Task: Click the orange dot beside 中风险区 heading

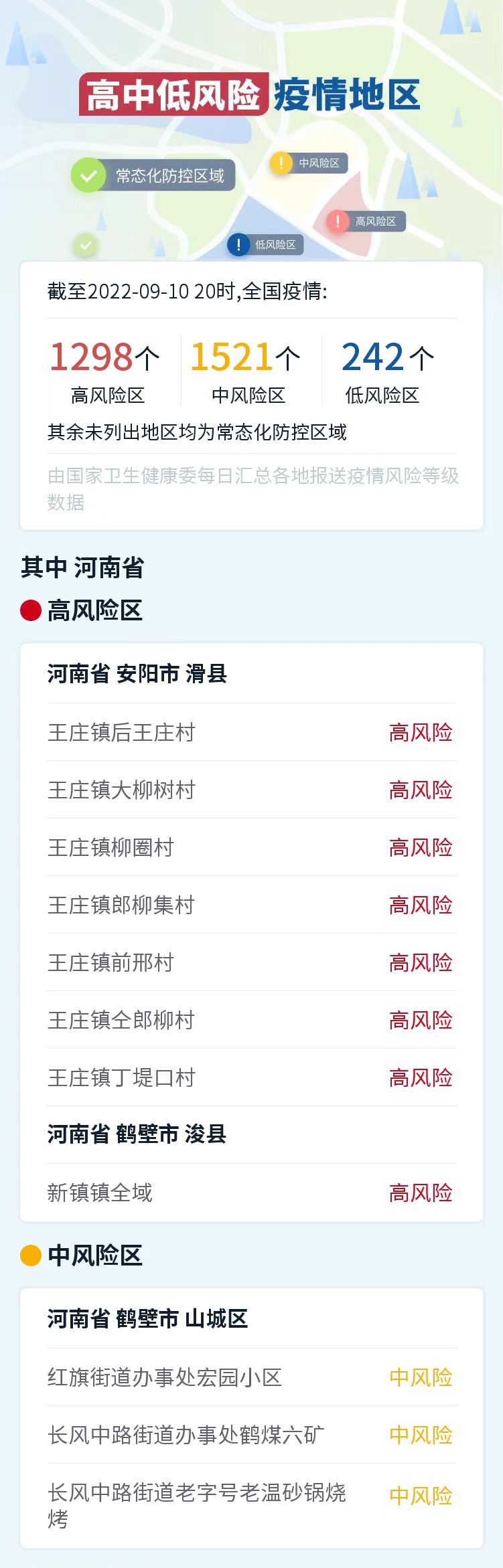Action: tap(31, 1255)
